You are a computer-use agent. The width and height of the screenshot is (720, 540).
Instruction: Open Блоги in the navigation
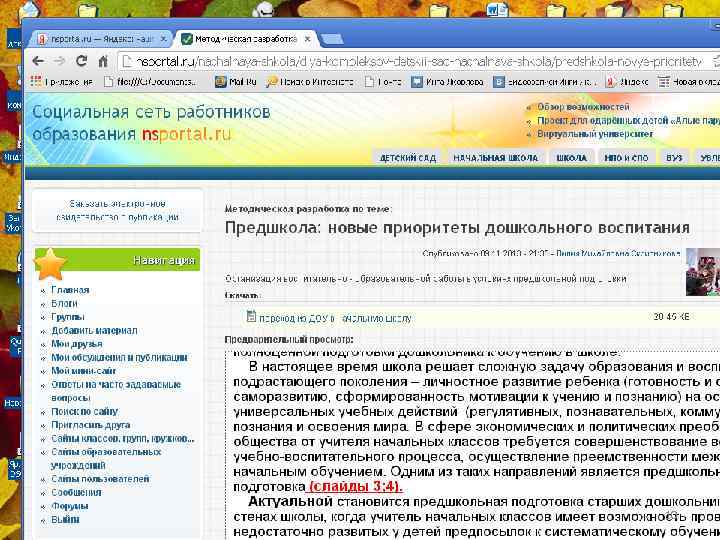tap(64, 304)
